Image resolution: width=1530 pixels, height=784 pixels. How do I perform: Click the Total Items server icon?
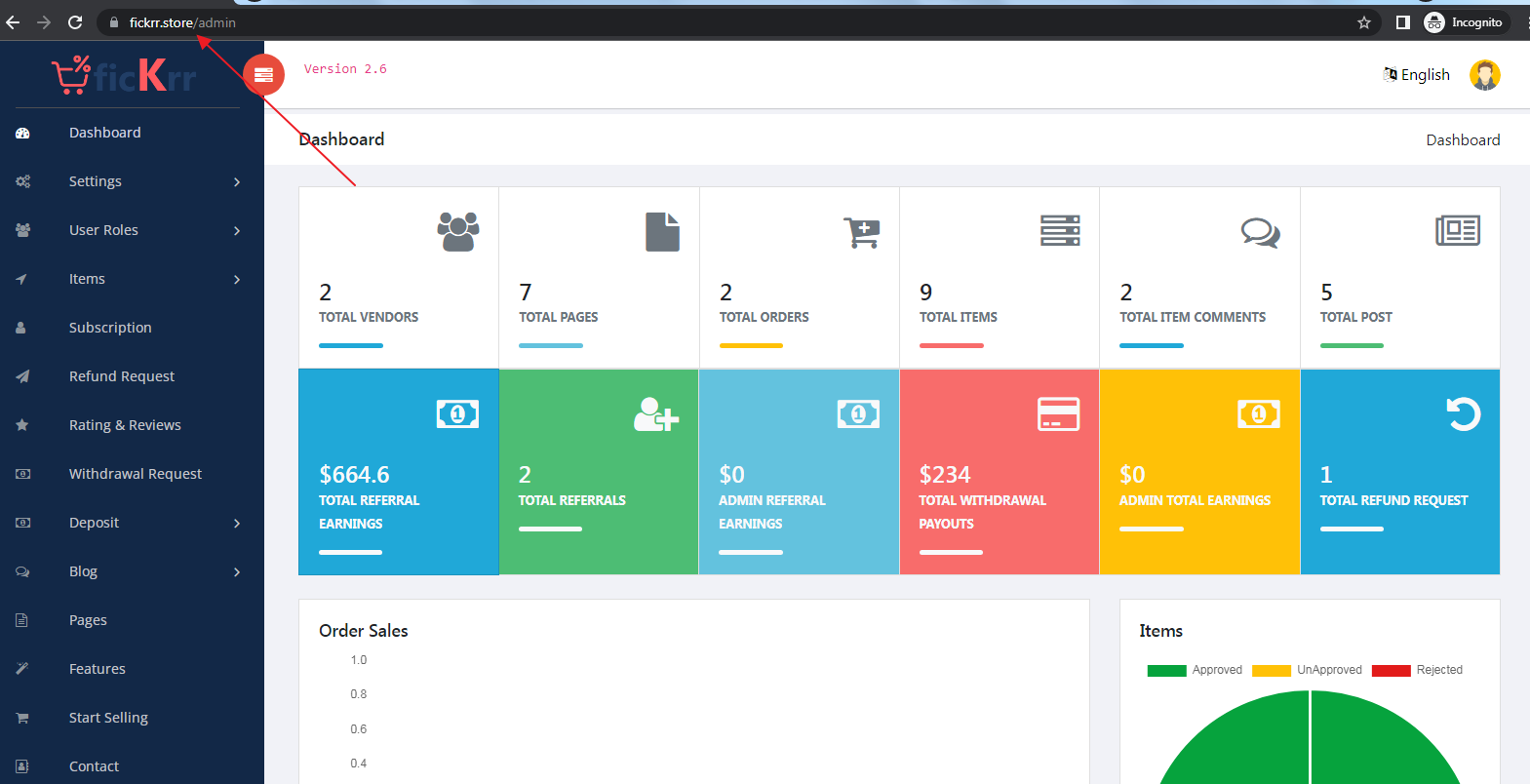coord(1060,230)
